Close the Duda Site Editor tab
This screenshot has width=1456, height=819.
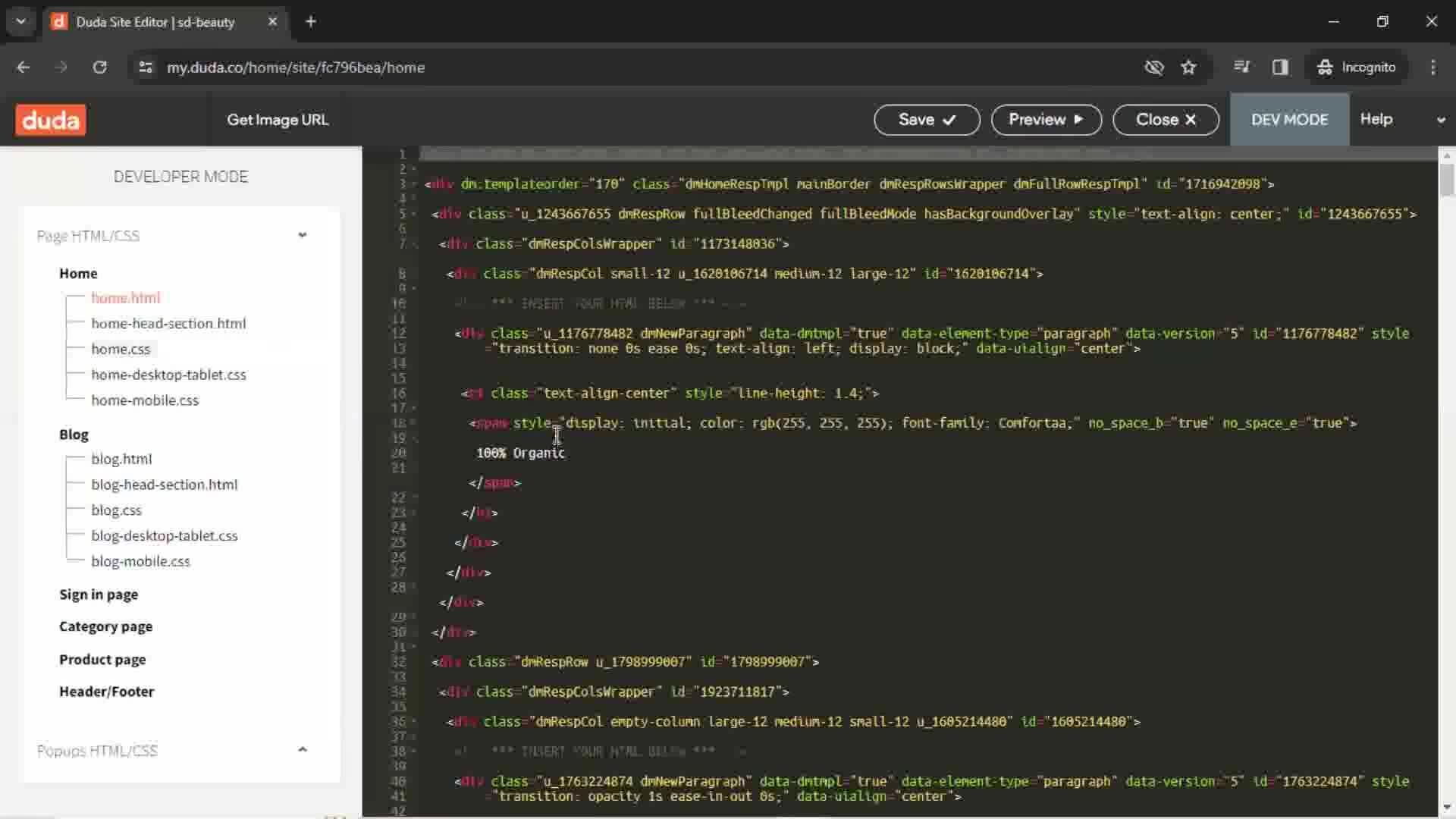[x=272, y=21]
